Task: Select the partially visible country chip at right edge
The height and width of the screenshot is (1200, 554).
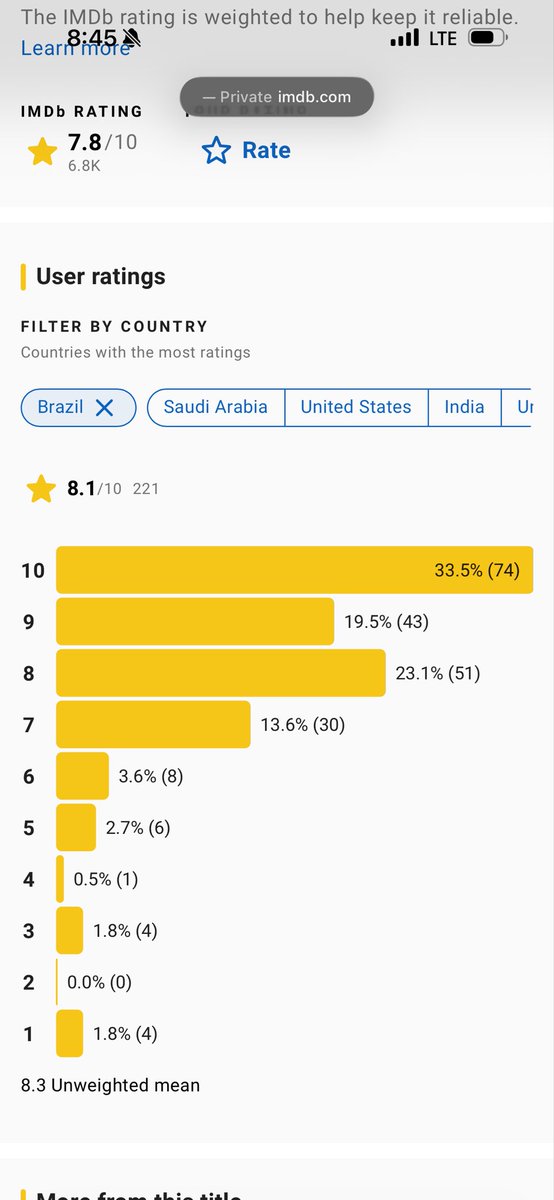Action: (516, 407)
